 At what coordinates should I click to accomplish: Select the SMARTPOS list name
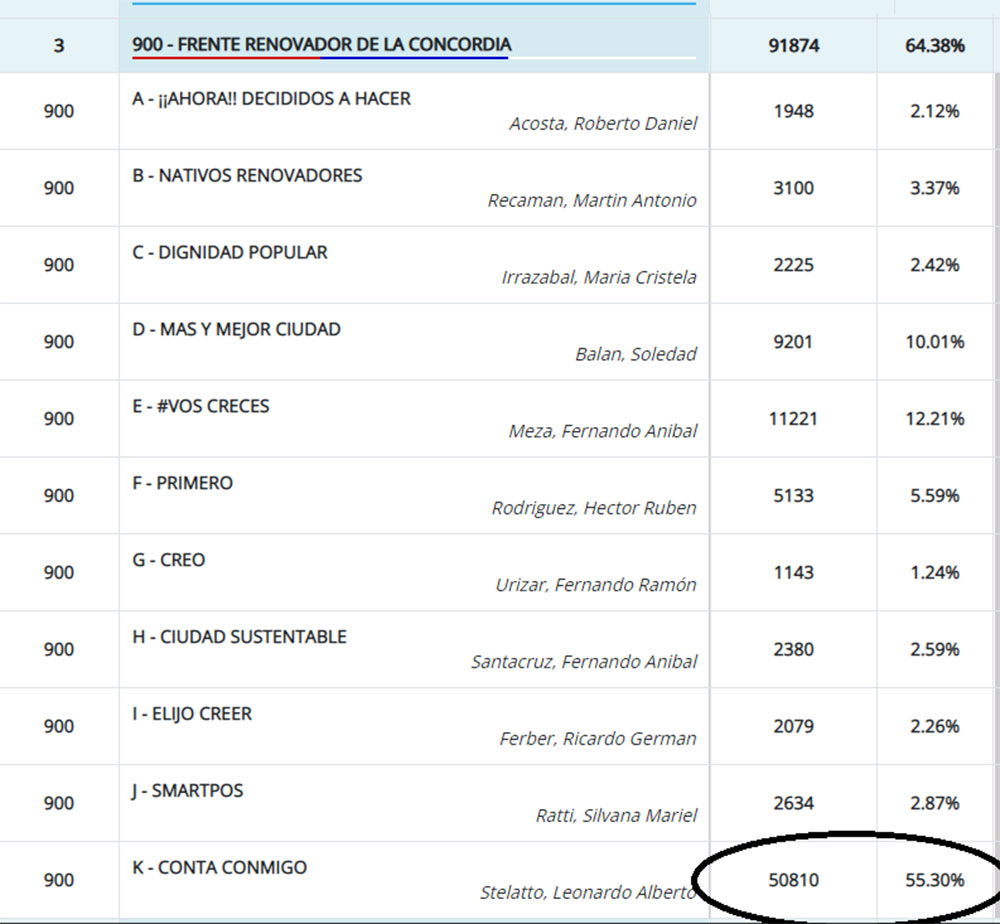[187, 792]
